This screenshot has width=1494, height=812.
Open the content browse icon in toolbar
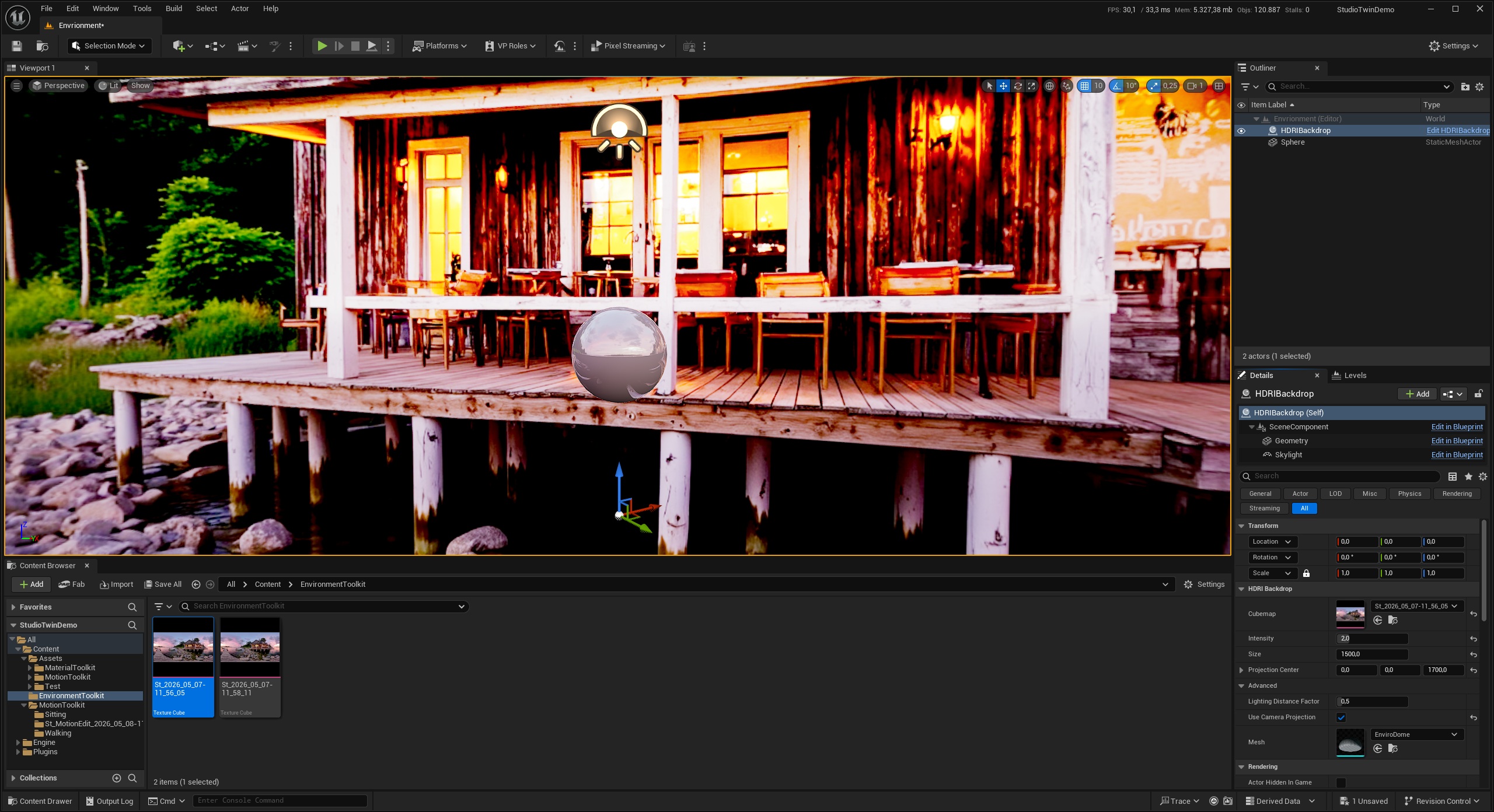tap(42, 46)
